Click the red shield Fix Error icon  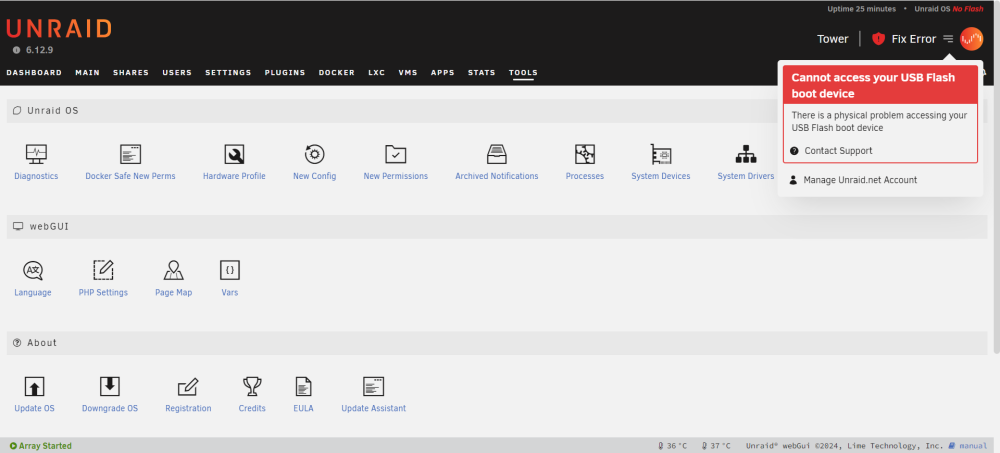click(878, 39)
